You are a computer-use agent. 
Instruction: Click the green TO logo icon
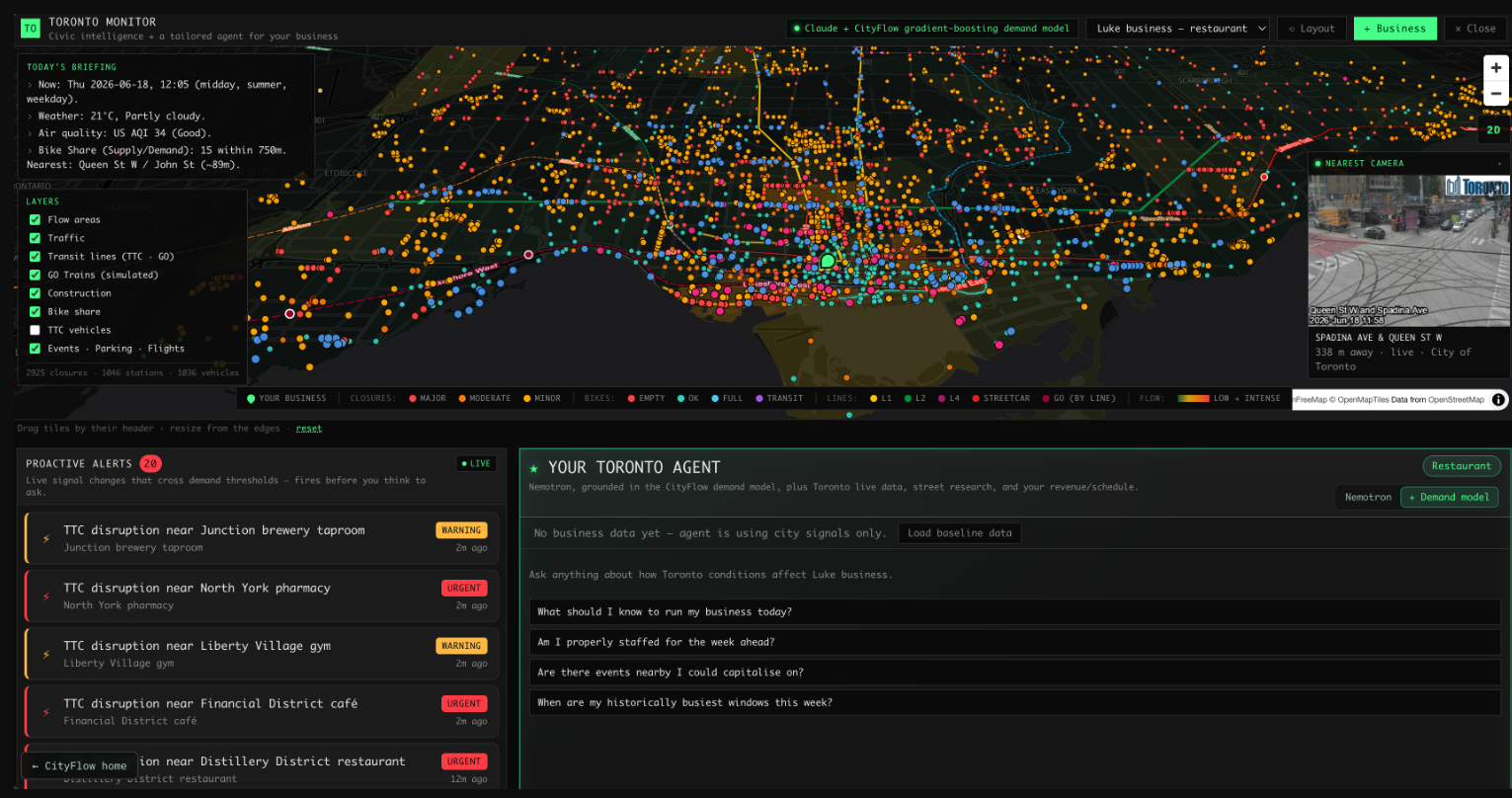[x=30, y=29]
